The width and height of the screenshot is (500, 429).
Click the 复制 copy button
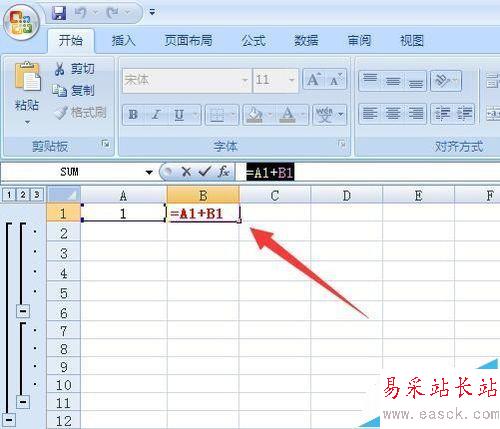(x=74, y=90)
